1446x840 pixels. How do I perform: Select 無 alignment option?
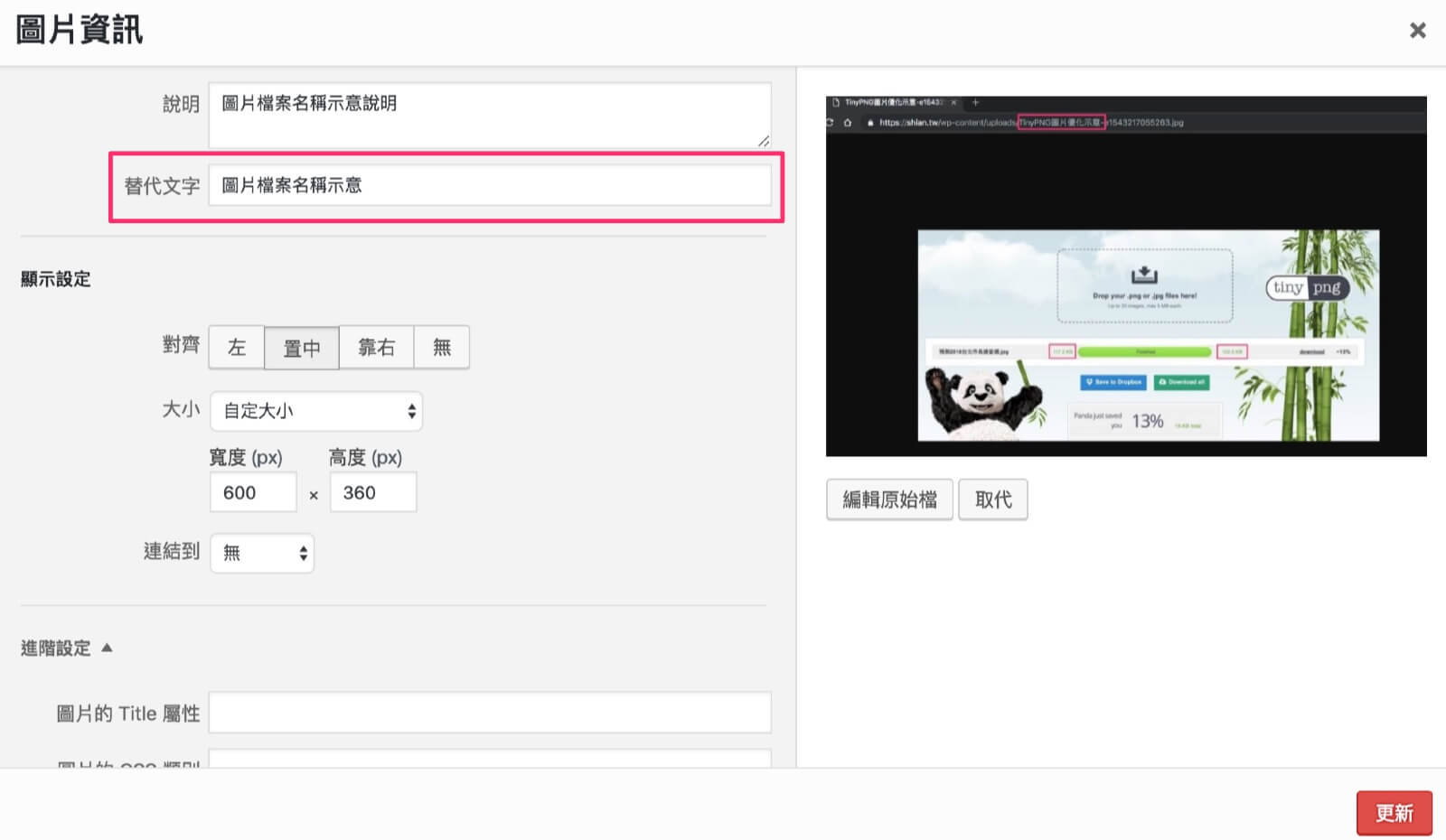point(442,348)
